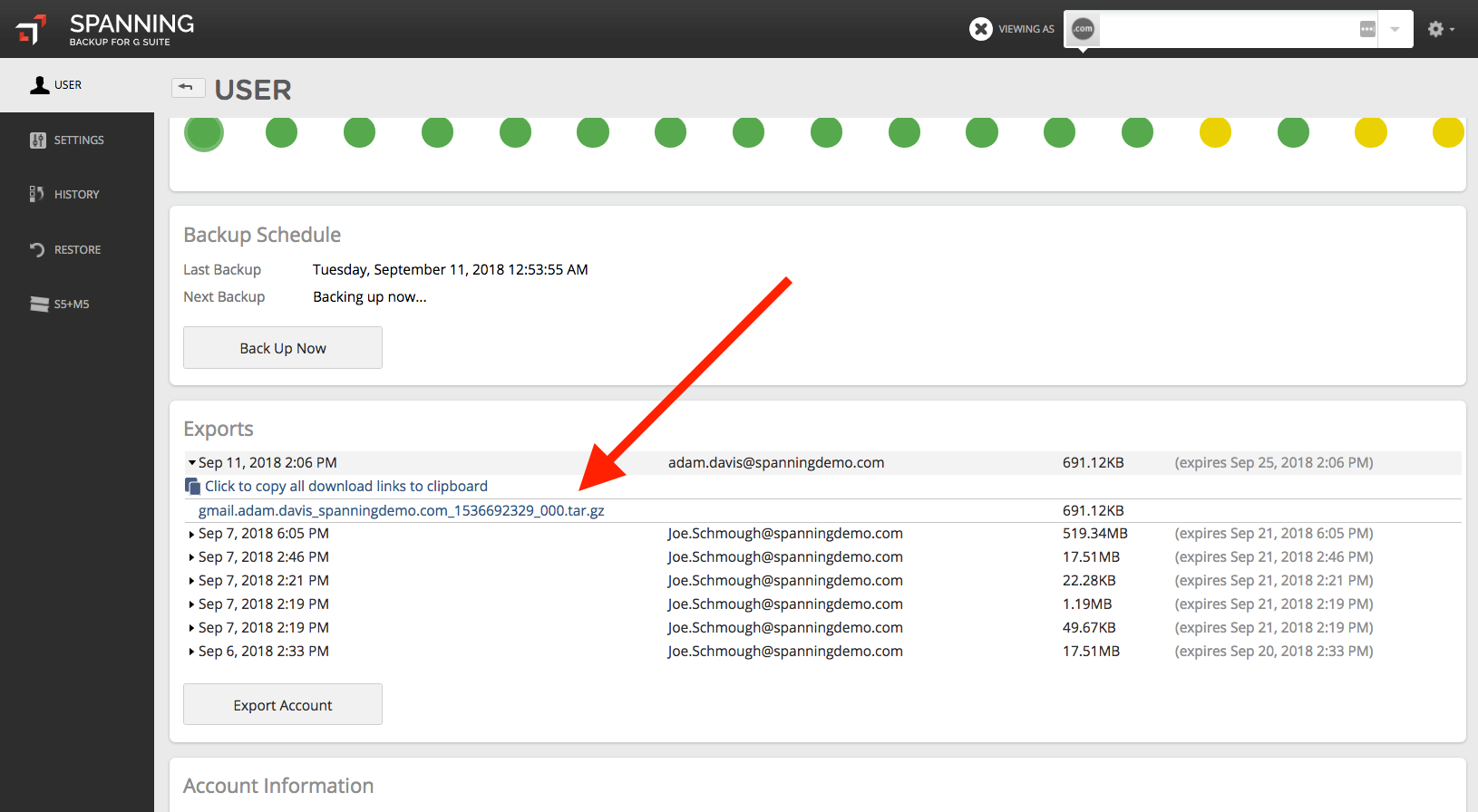1478x812 pixels.
Task: Click the Restore circular arrow icon
Action: pos(37,249)
